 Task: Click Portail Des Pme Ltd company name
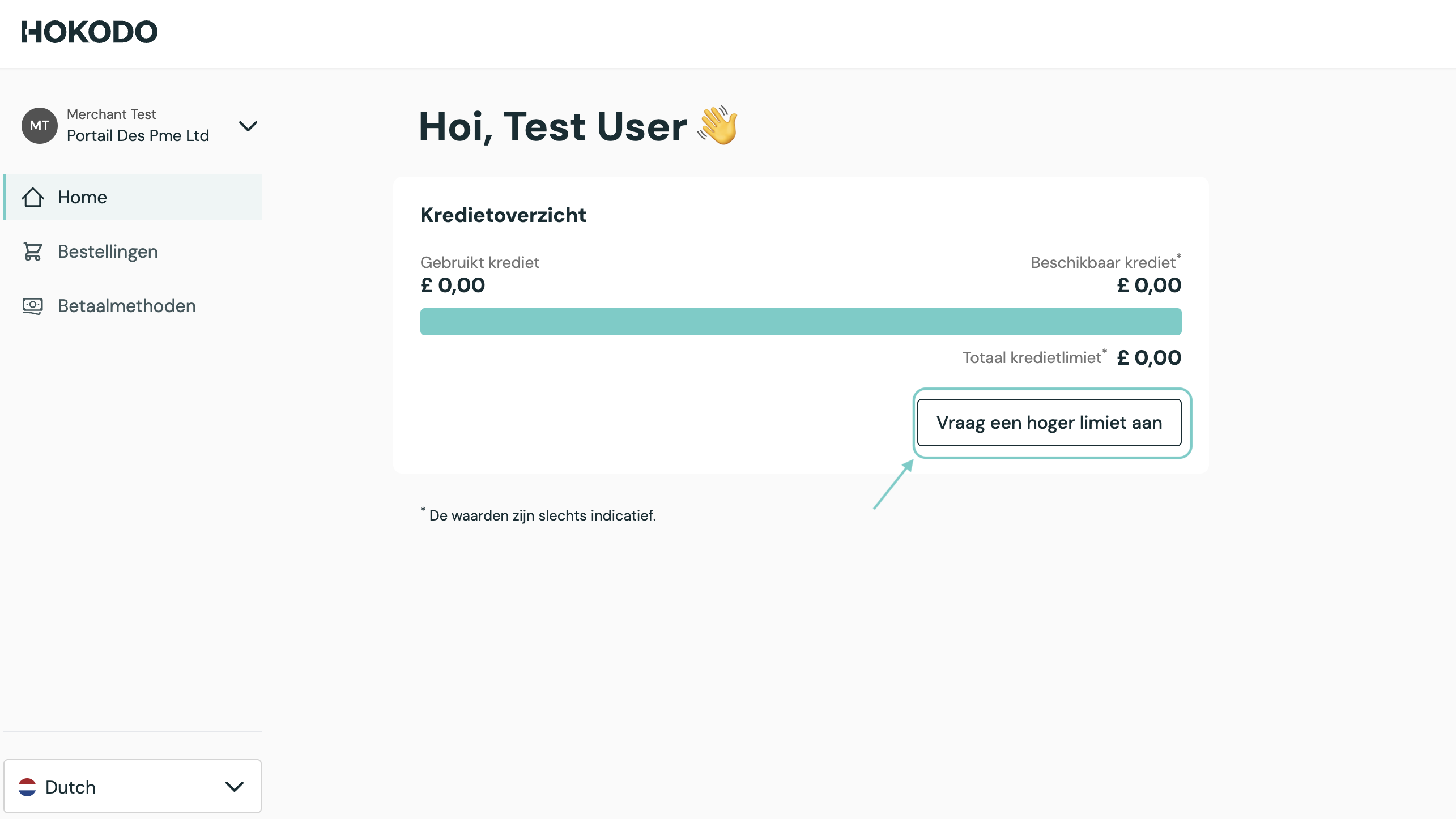coord(138,136)
